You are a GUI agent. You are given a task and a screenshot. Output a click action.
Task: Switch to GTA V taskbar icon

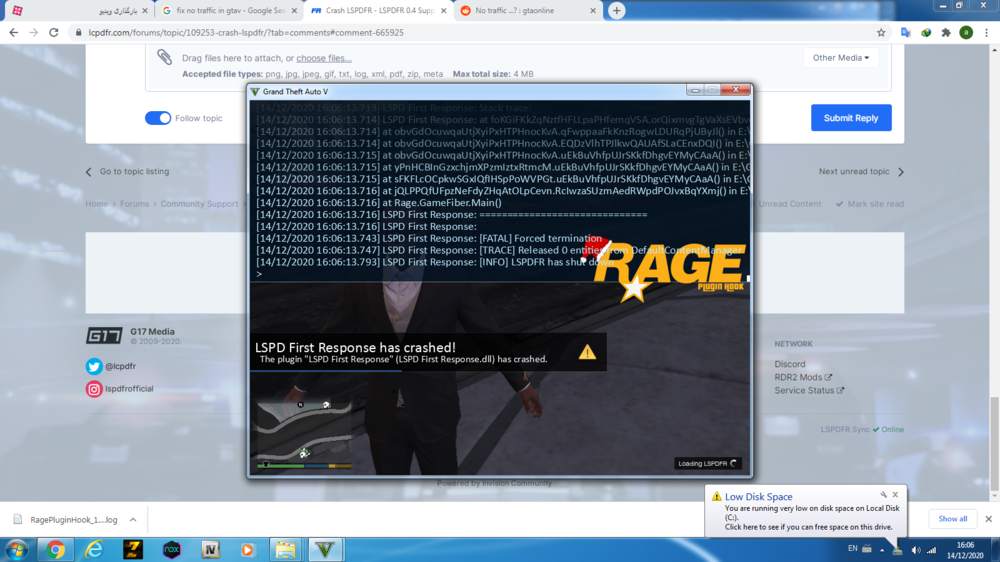coord(325,549)
